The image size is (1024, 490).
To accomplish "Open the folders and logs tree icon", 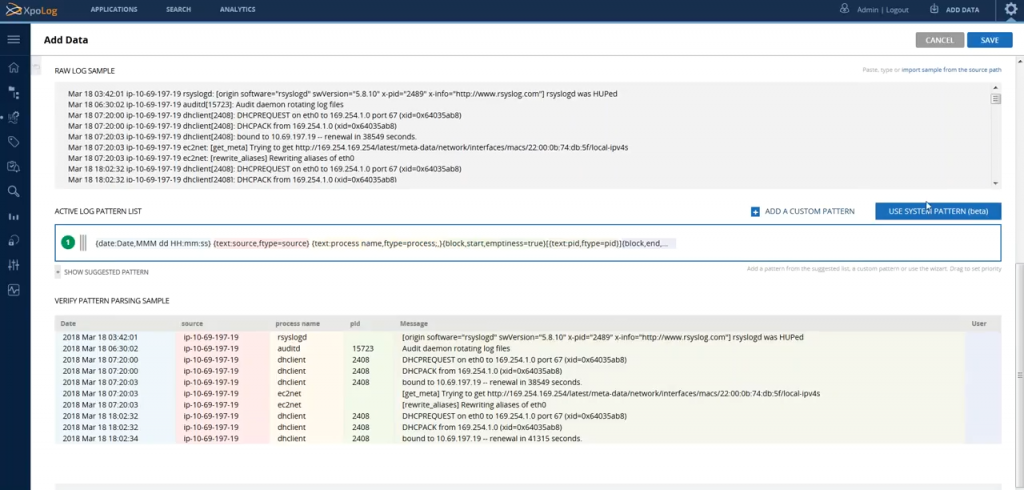I will pos(13,93).
